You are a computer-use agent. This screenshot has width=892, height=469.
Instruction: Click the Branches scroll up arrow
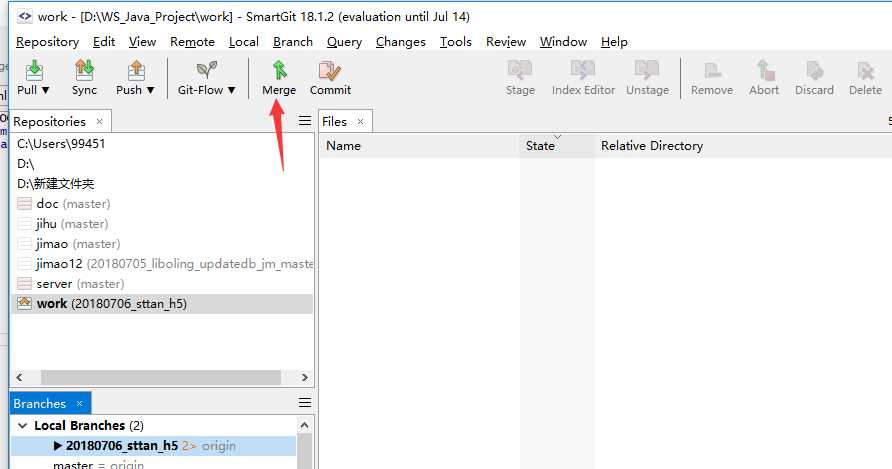(304, 425)
